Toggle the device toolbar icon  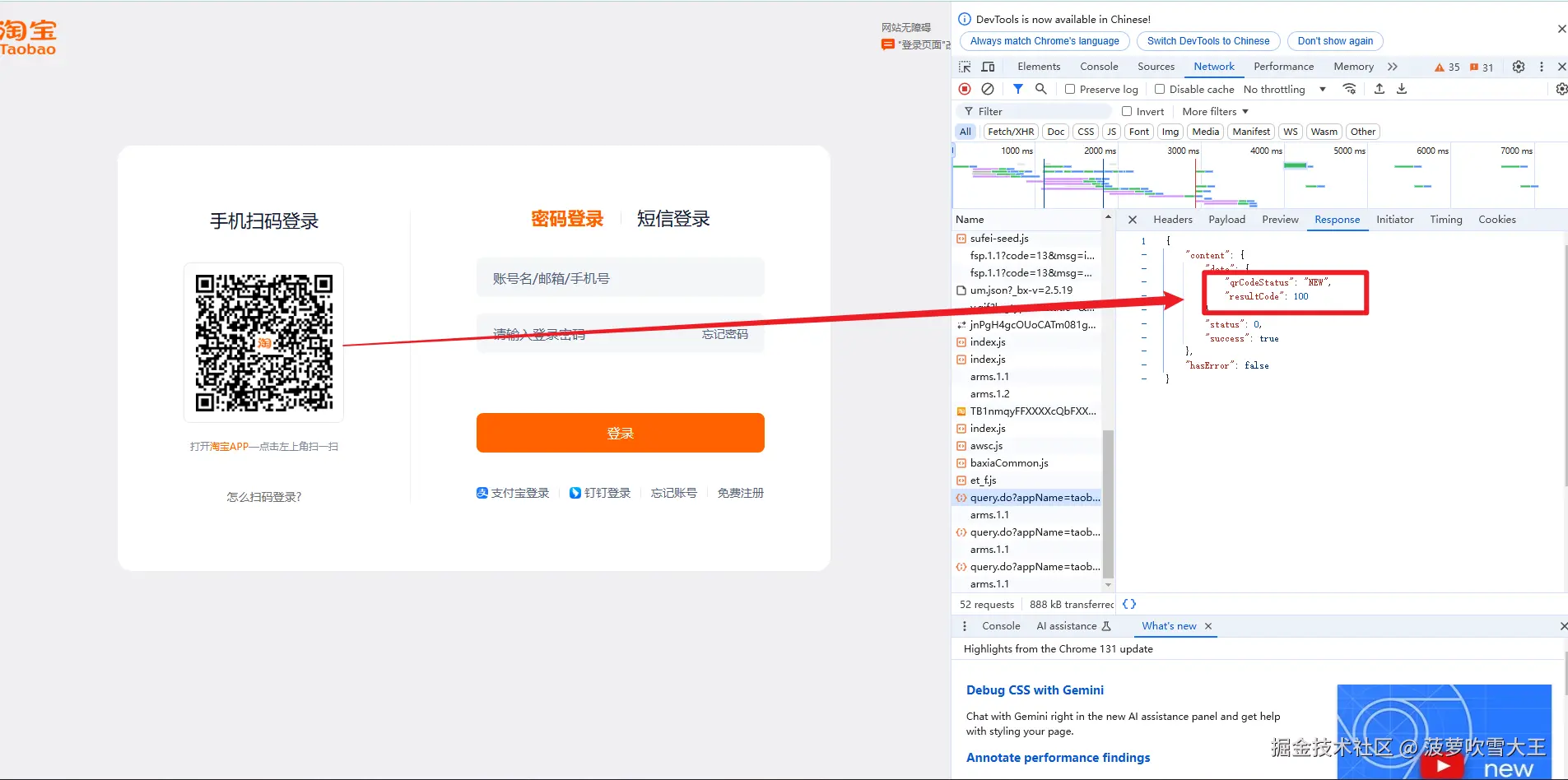coord(989,67)
